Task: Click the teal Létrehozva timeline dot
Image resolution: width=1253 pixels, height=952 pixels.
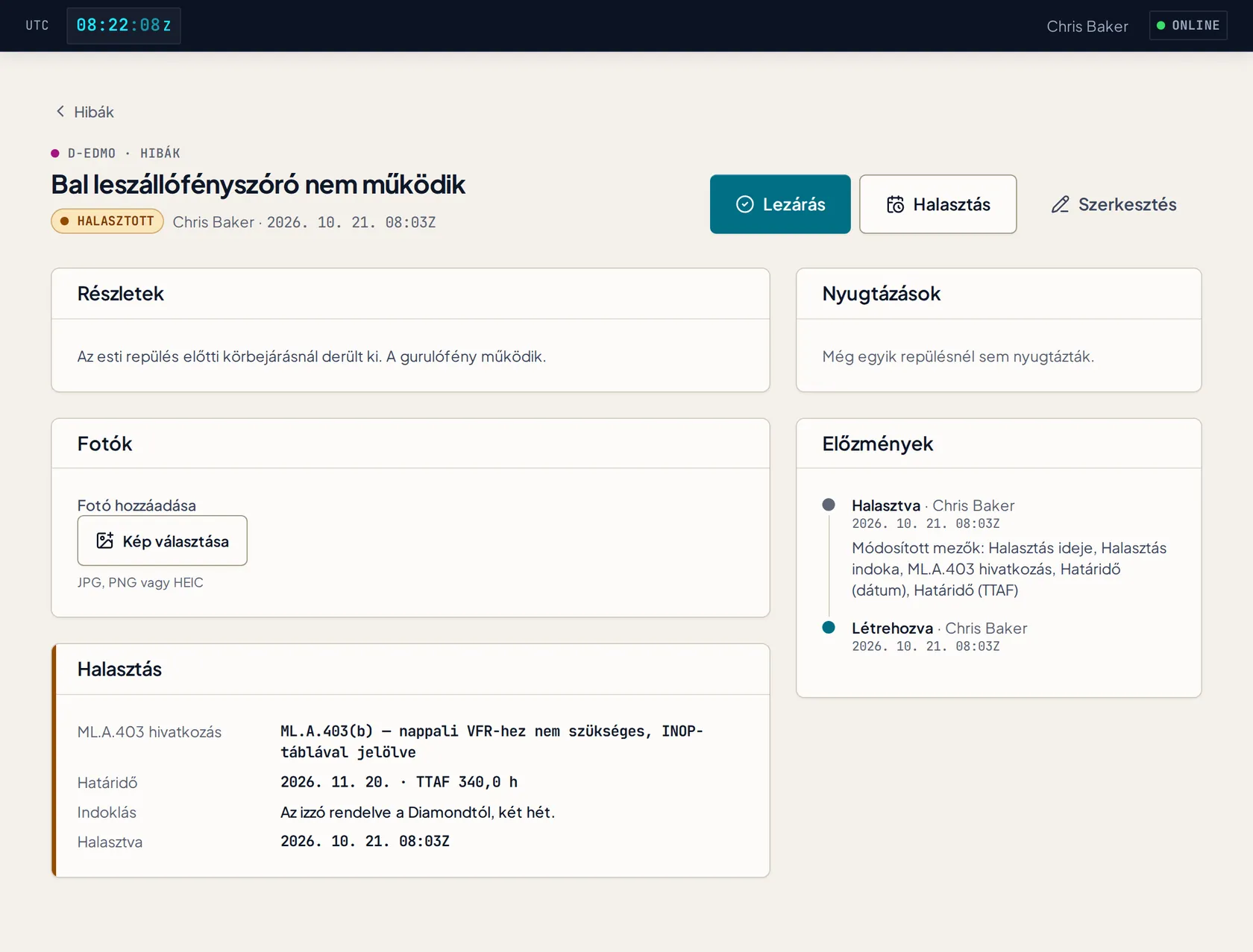Action: pos(829,627)
